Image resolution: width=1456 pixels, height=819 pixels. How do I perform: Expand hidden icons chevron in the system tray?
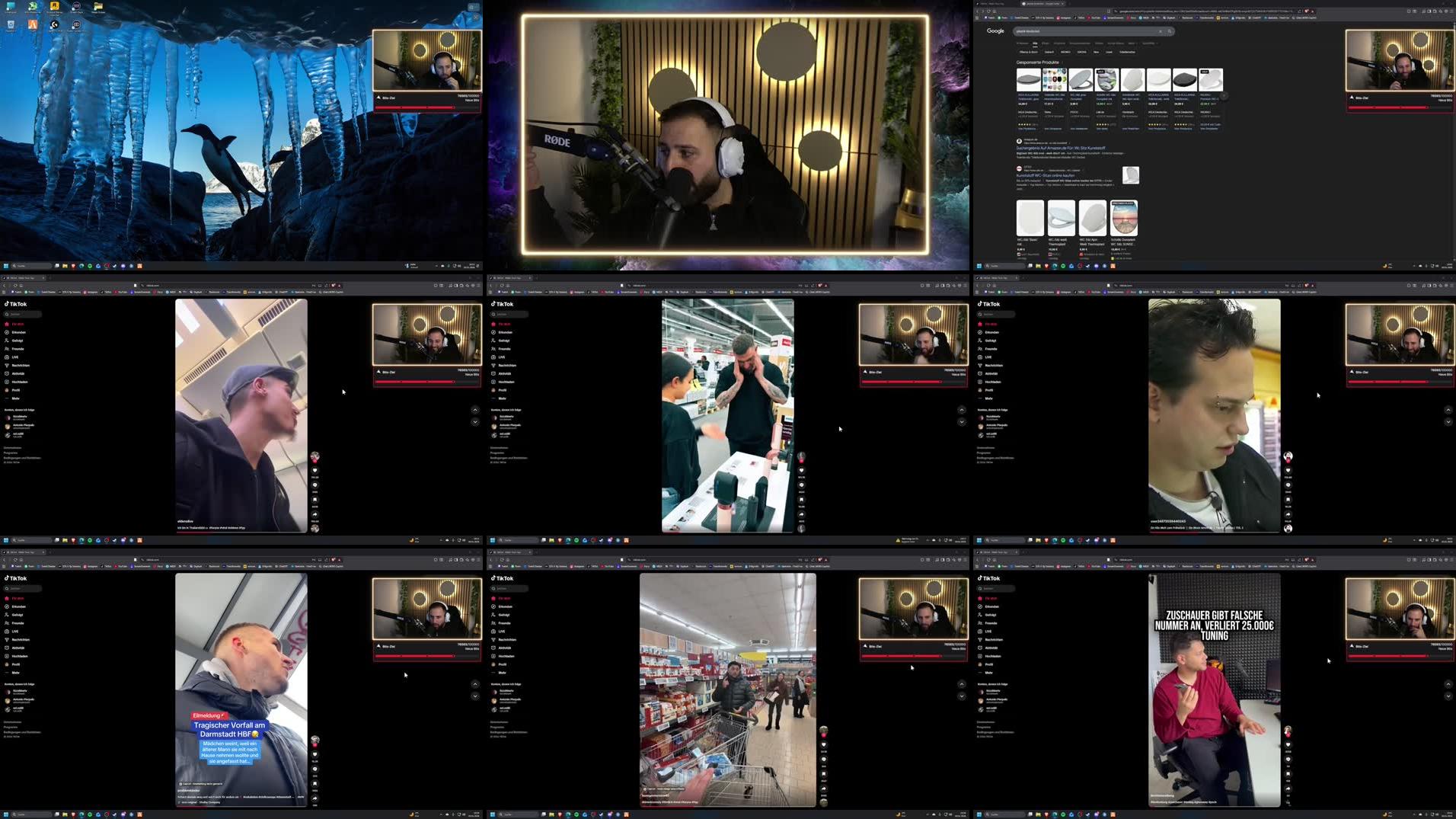point(436,265)
